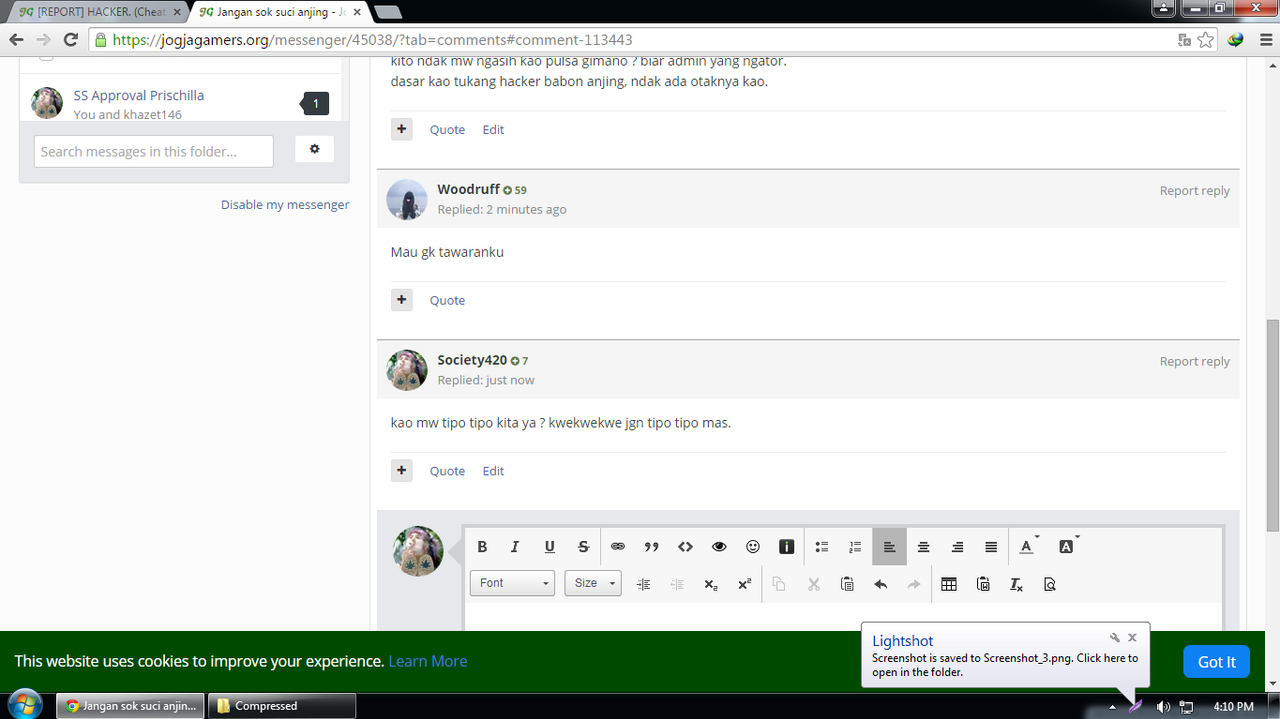1280x719 pixels.
Task: Toggle left text alignment
Action: (x=889, y=547)
